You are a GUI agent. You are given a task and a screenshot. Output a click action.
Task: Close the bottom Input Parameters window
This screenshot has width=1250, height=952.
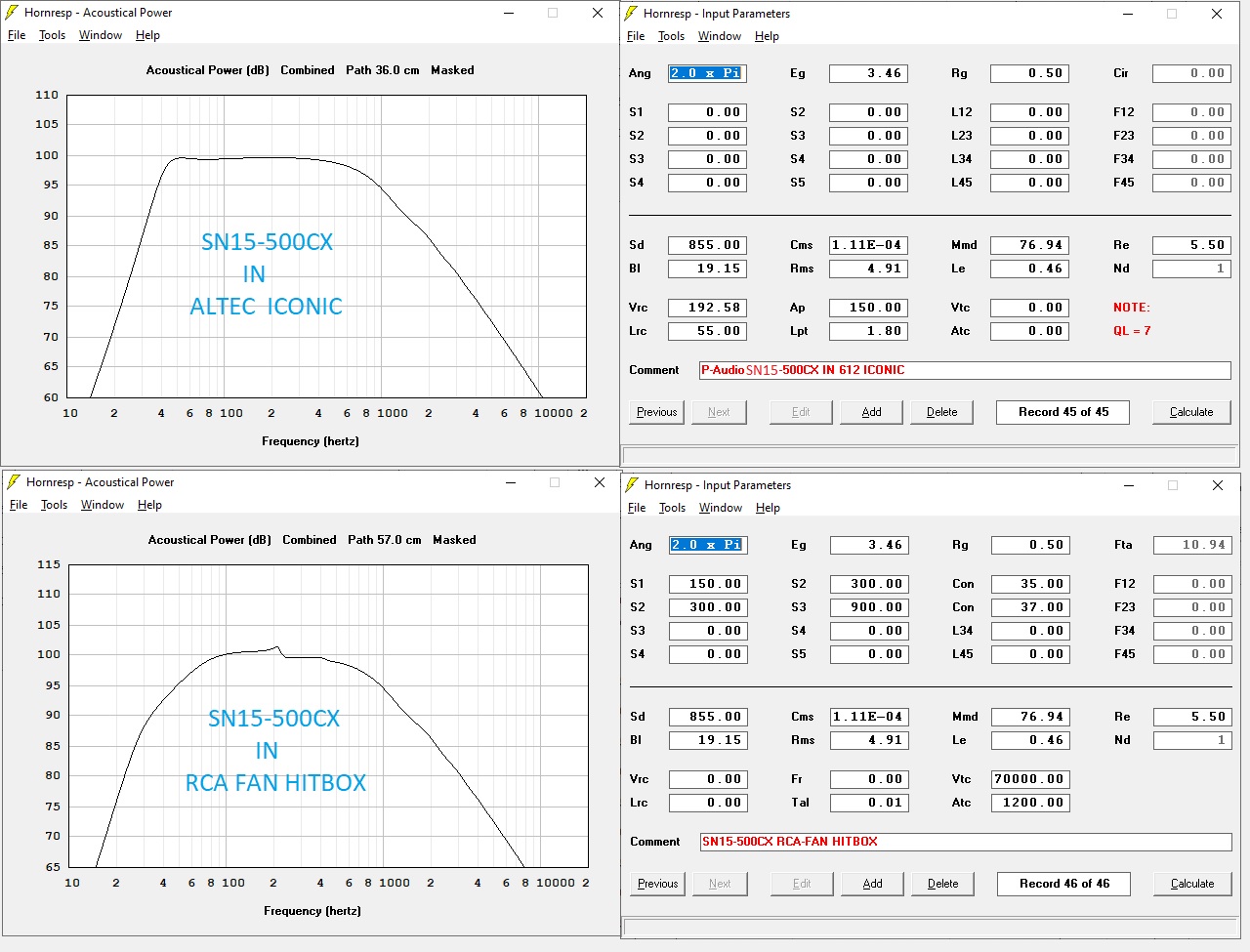[1218, 485]
